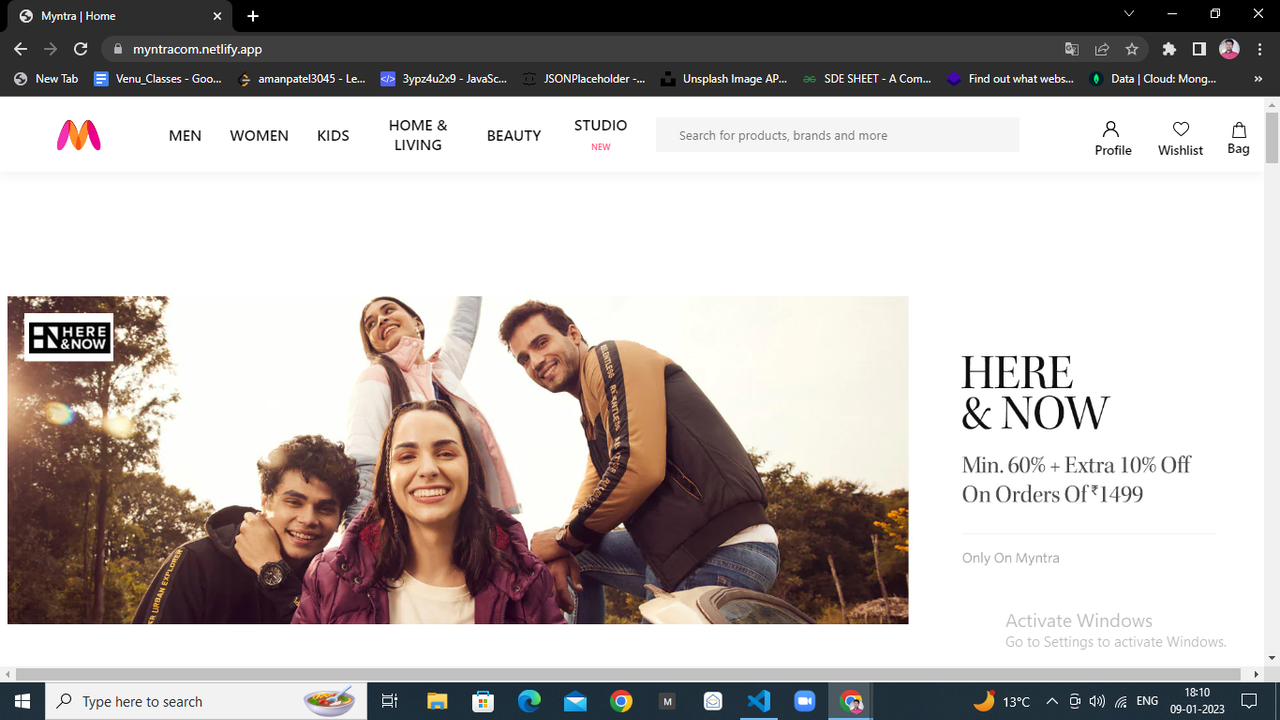Viewport: 1280px width, 720px height.
Task: Open the New Tab bookmark
Action: point(46,78)
